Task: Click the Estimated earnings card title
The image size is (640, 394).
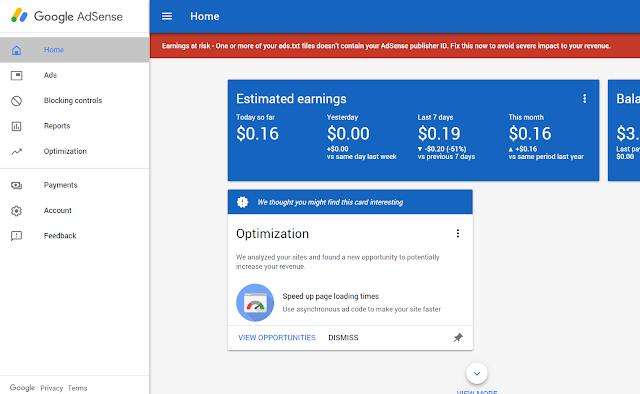Action: pyautogui.click(x=291, y=99)
